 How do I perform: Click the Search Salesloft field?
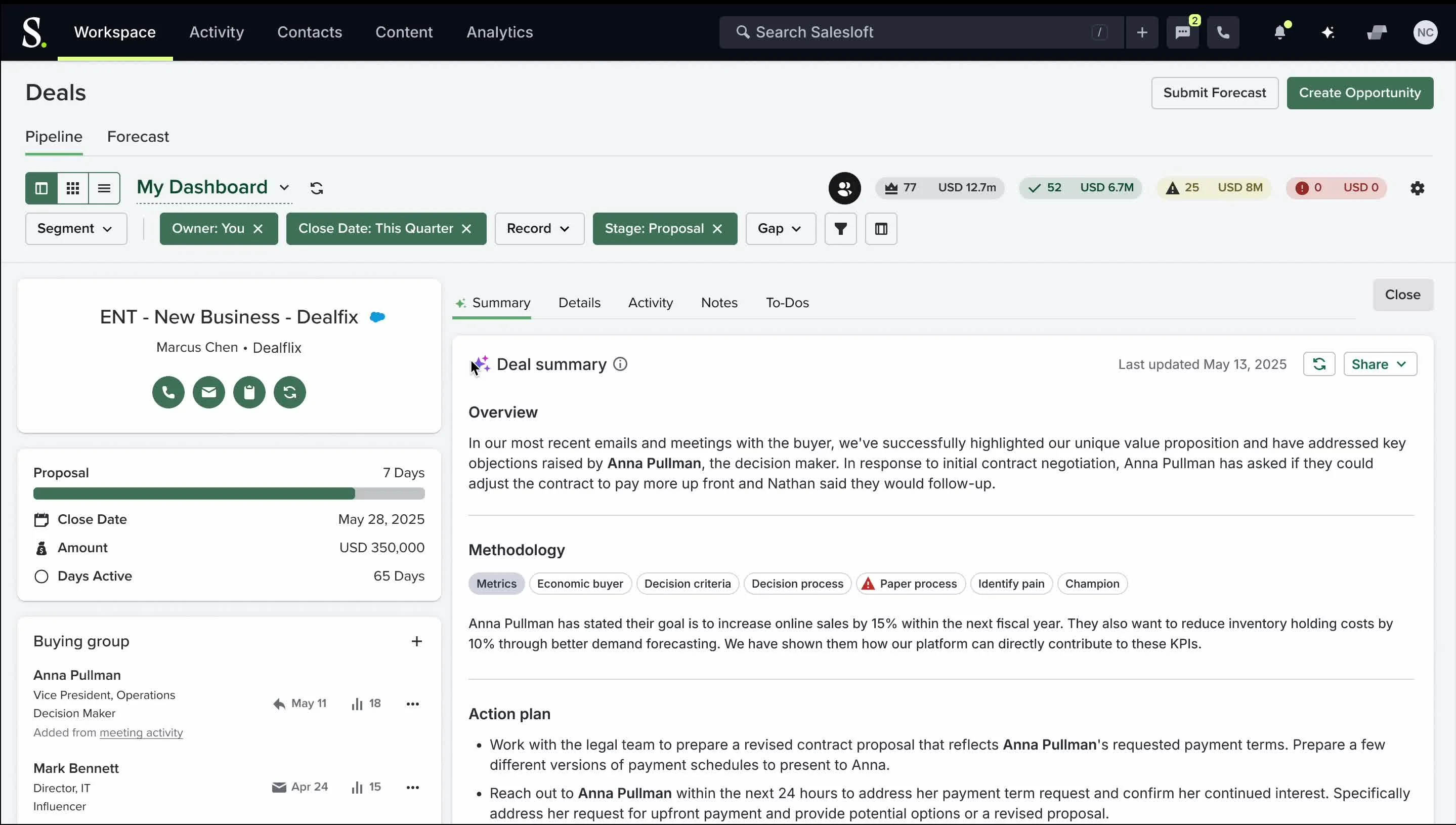[921, 32]
